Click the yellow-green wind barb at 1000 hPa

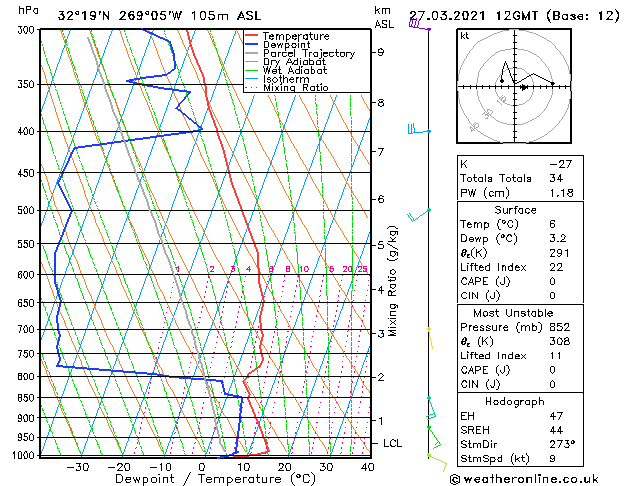tap(437, 462)
